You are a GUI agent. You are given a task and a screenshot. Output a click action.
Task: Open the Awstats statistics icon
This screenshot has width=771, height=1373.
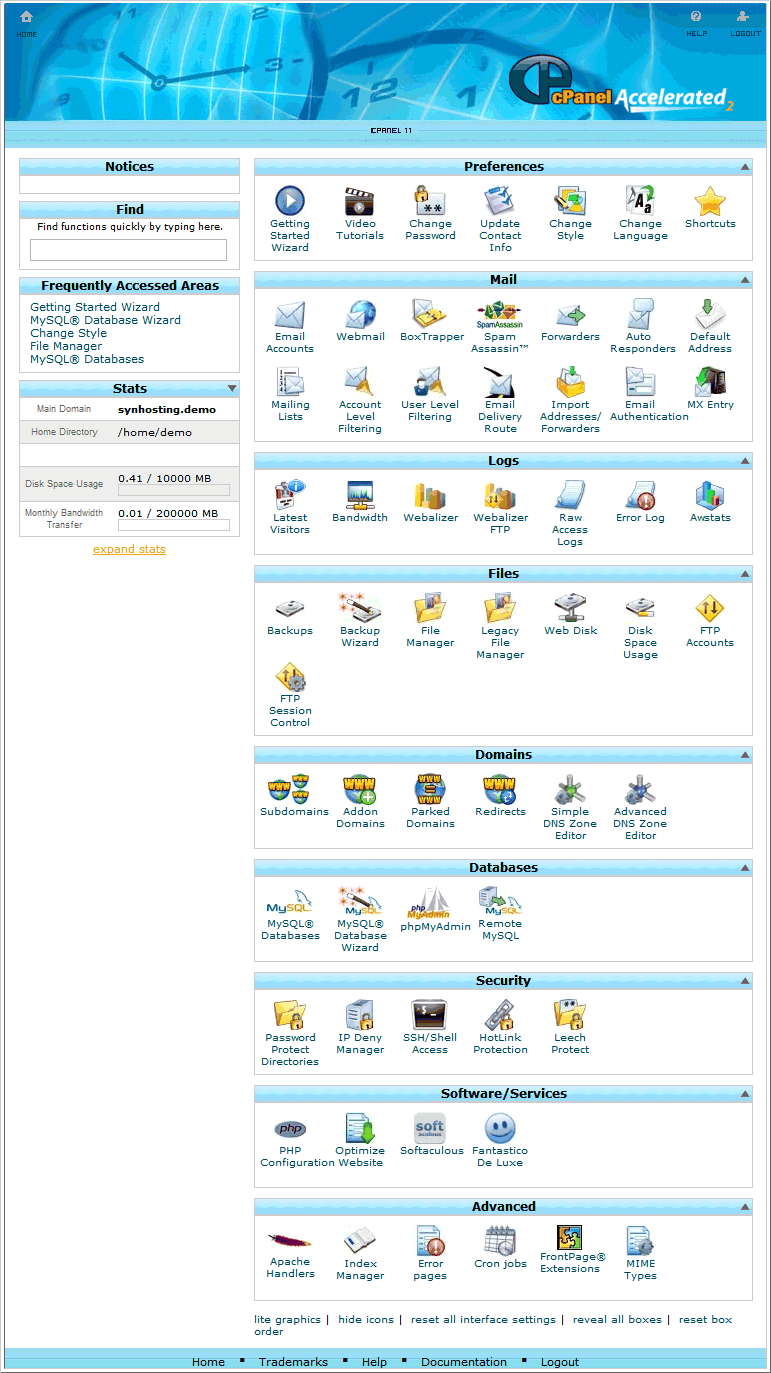point(710,495)
